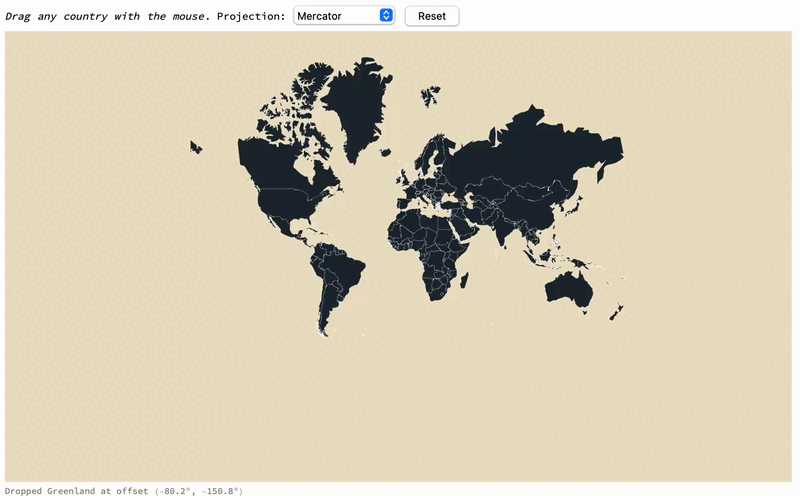The width and height of the screenshot is (800, 496).
Task: Click the Reset button
Action: tap(432, 16)
